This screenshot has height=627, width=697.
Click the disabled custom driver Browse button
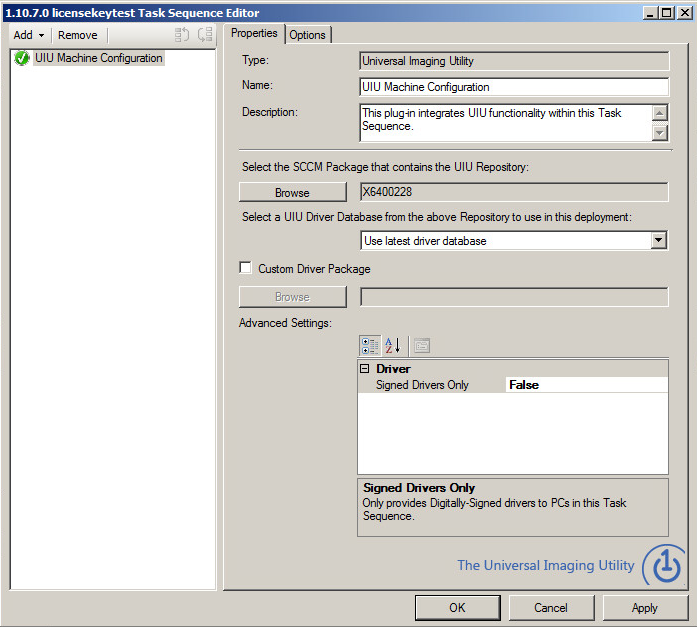pyautogui.click(x=292, y=297)
